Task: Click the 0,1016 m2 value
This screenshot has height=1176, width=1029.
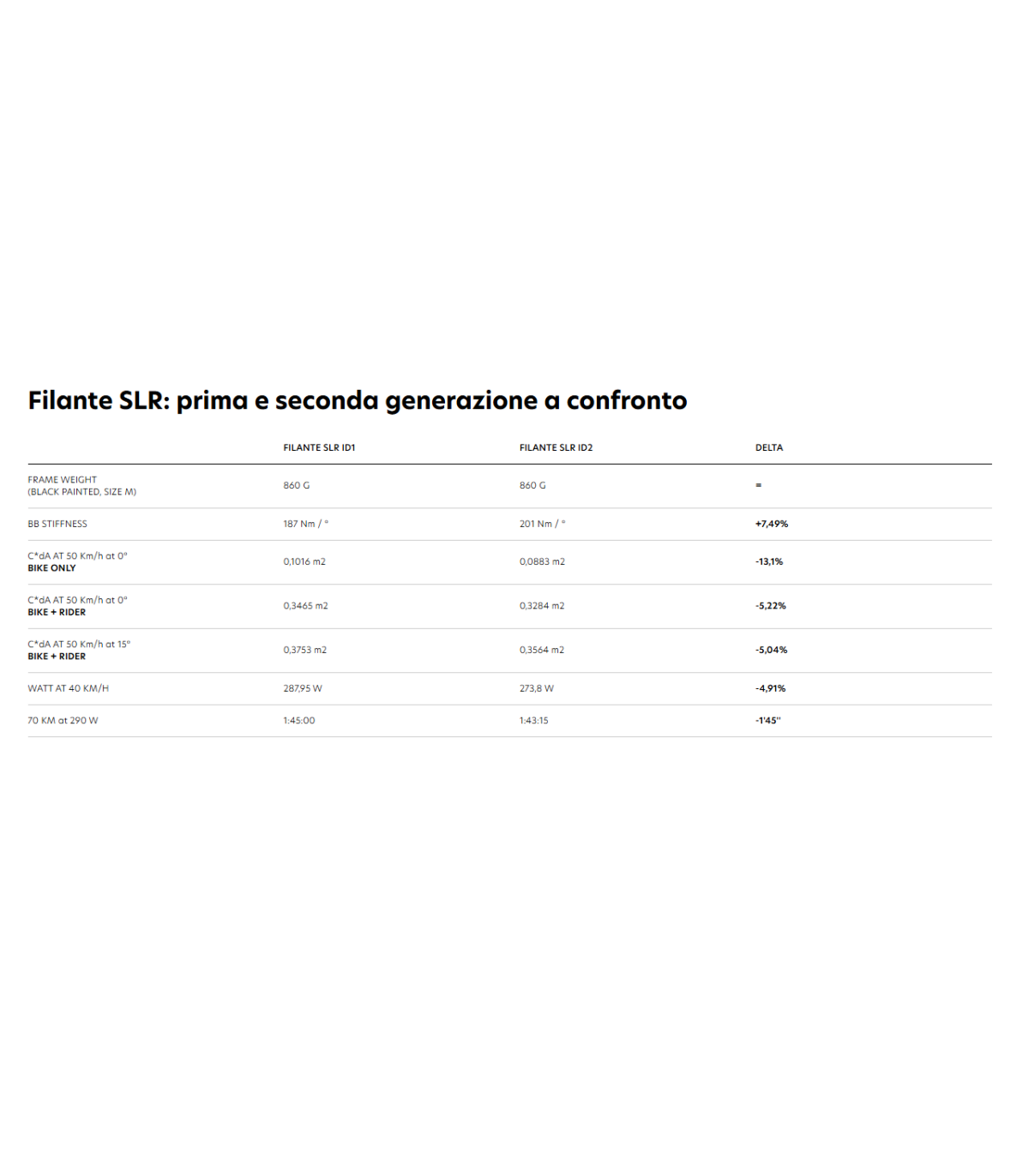Action: pyautogui.click(x=304, y=562)
